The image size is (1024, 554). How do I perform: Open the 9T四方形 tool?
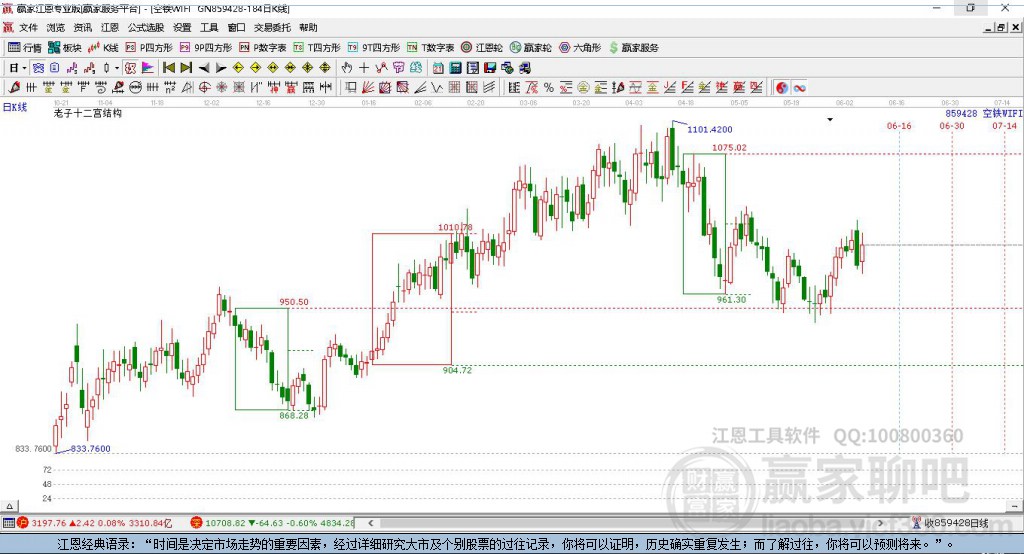(x=374, y=48)
